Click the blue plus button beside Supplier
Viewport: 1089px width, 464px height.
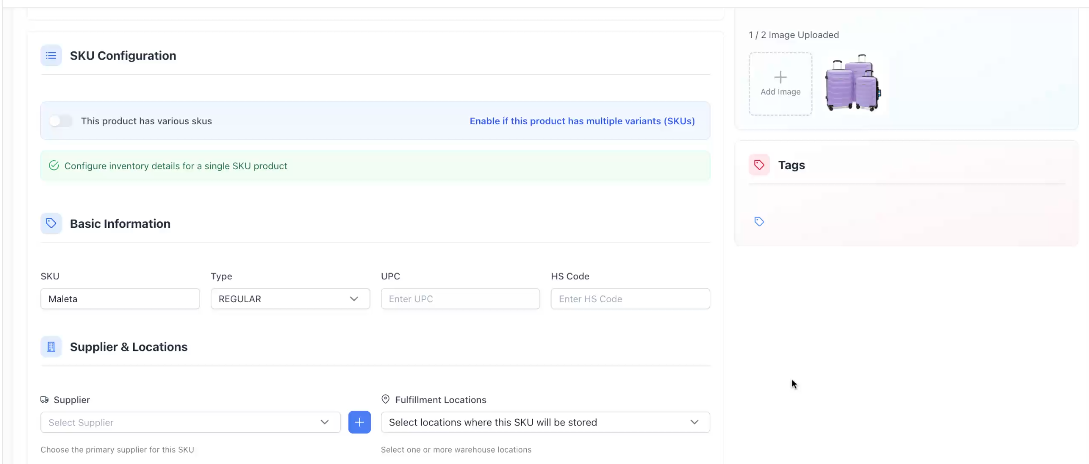click(x=359, y=422)
